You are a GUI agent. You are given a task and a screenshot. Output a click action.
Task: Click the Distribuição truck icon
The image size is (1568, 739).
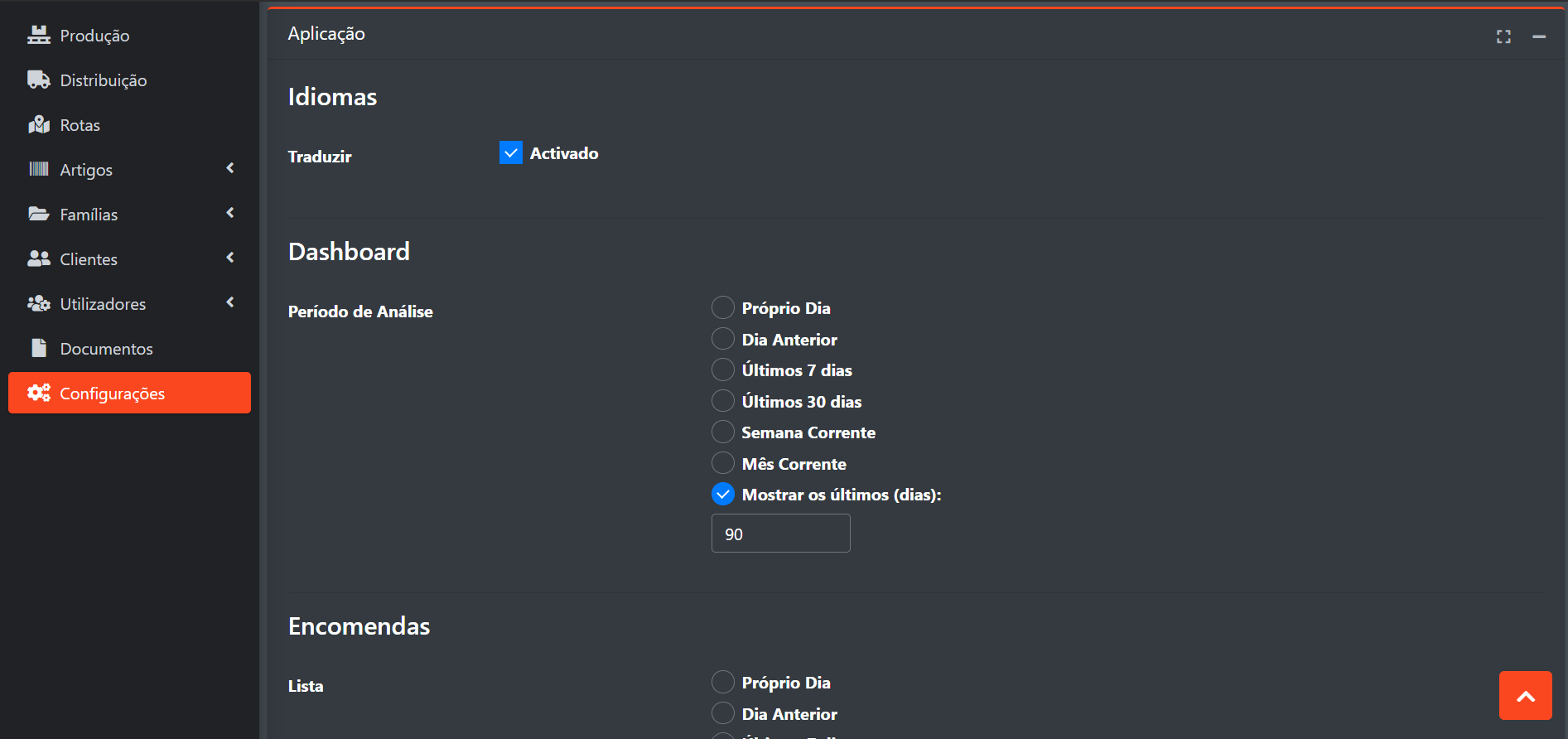coord(38,80)
